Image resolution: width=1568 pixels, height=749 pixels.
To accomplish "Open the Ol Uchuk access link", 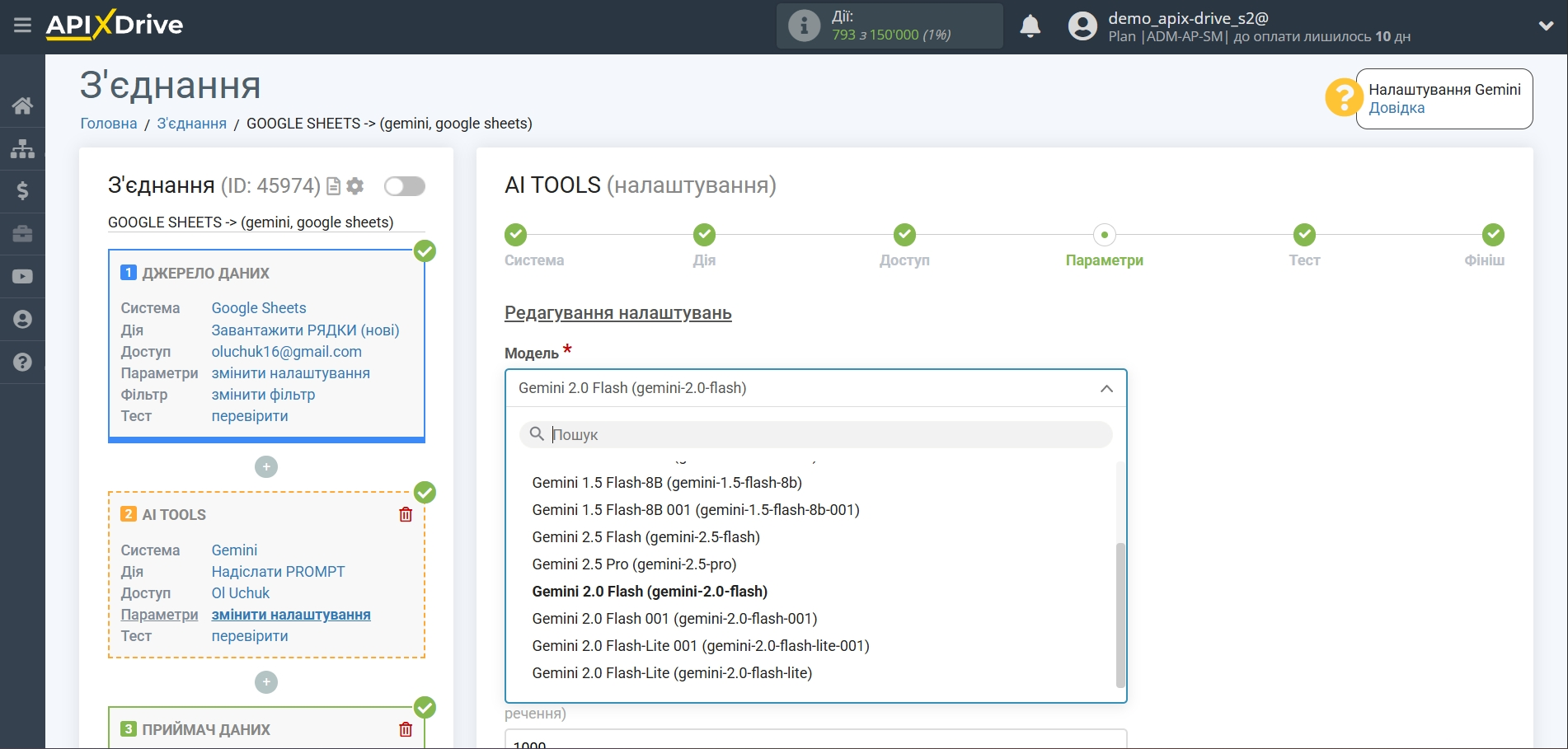I will 241,593.
